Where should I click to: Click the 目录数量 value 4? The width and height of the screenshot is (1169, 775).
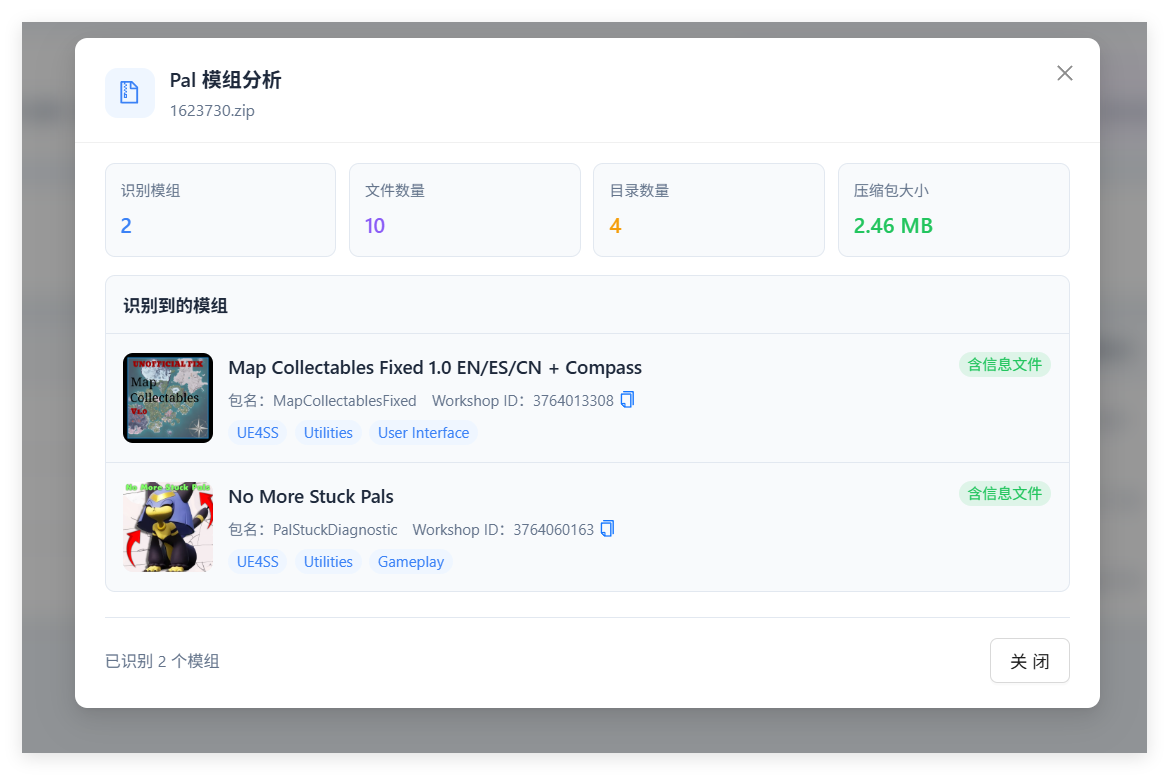coord(615,226)
